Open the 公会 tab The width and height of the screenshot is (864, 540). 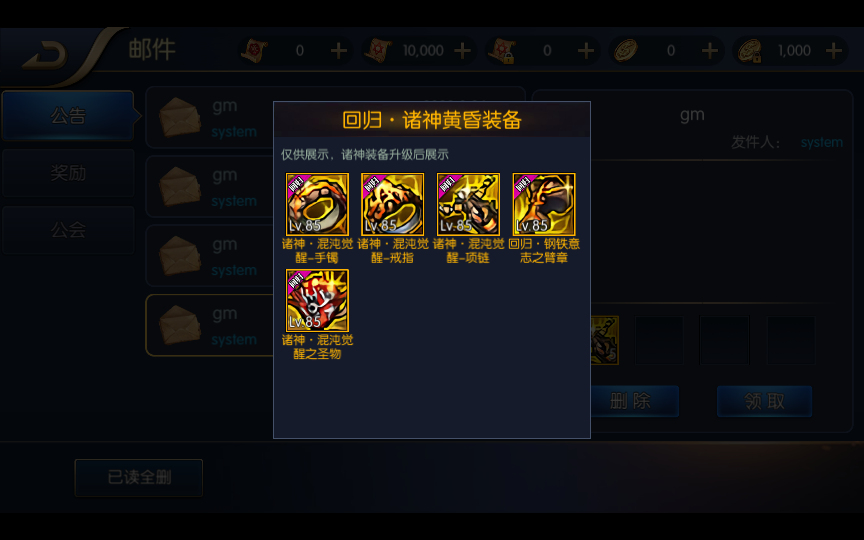(x=68, y=230)
